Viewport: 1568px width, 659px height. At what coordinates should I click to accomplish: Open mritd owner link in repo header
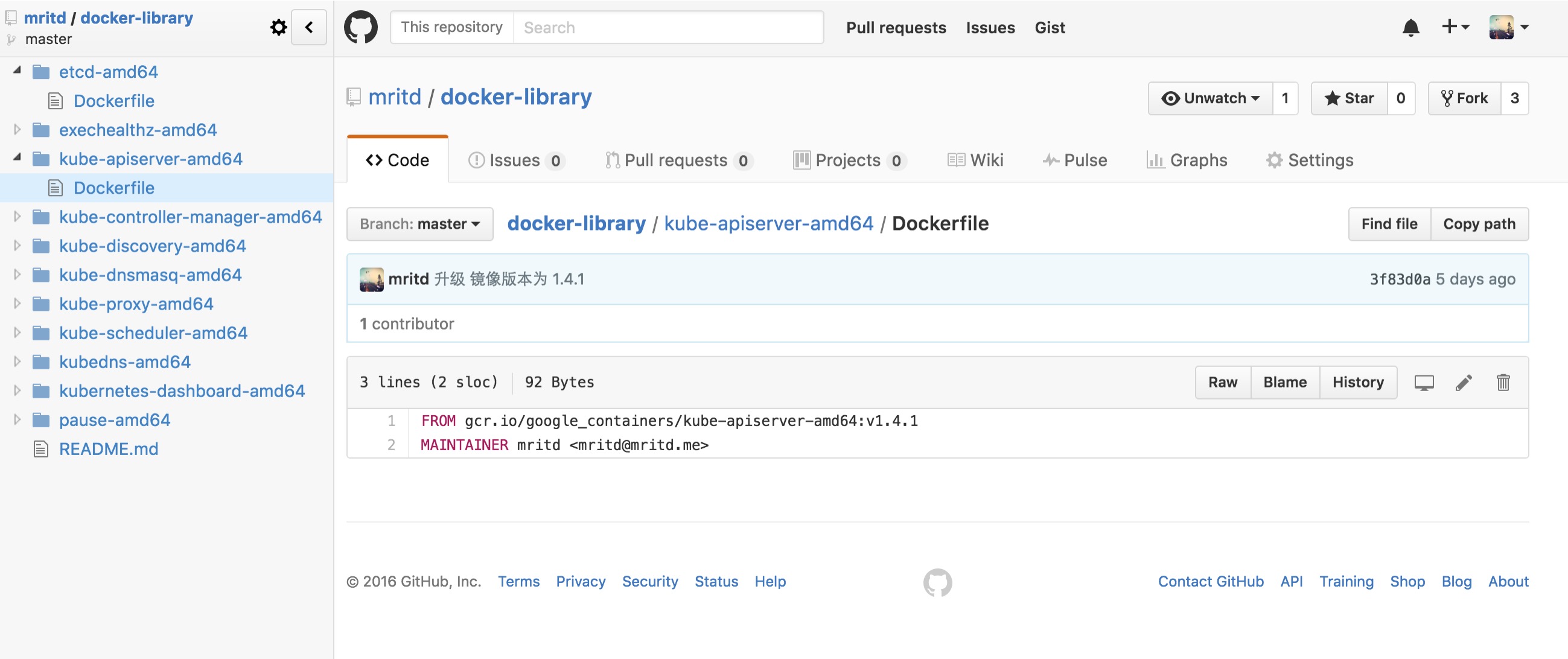click(395, 97)
